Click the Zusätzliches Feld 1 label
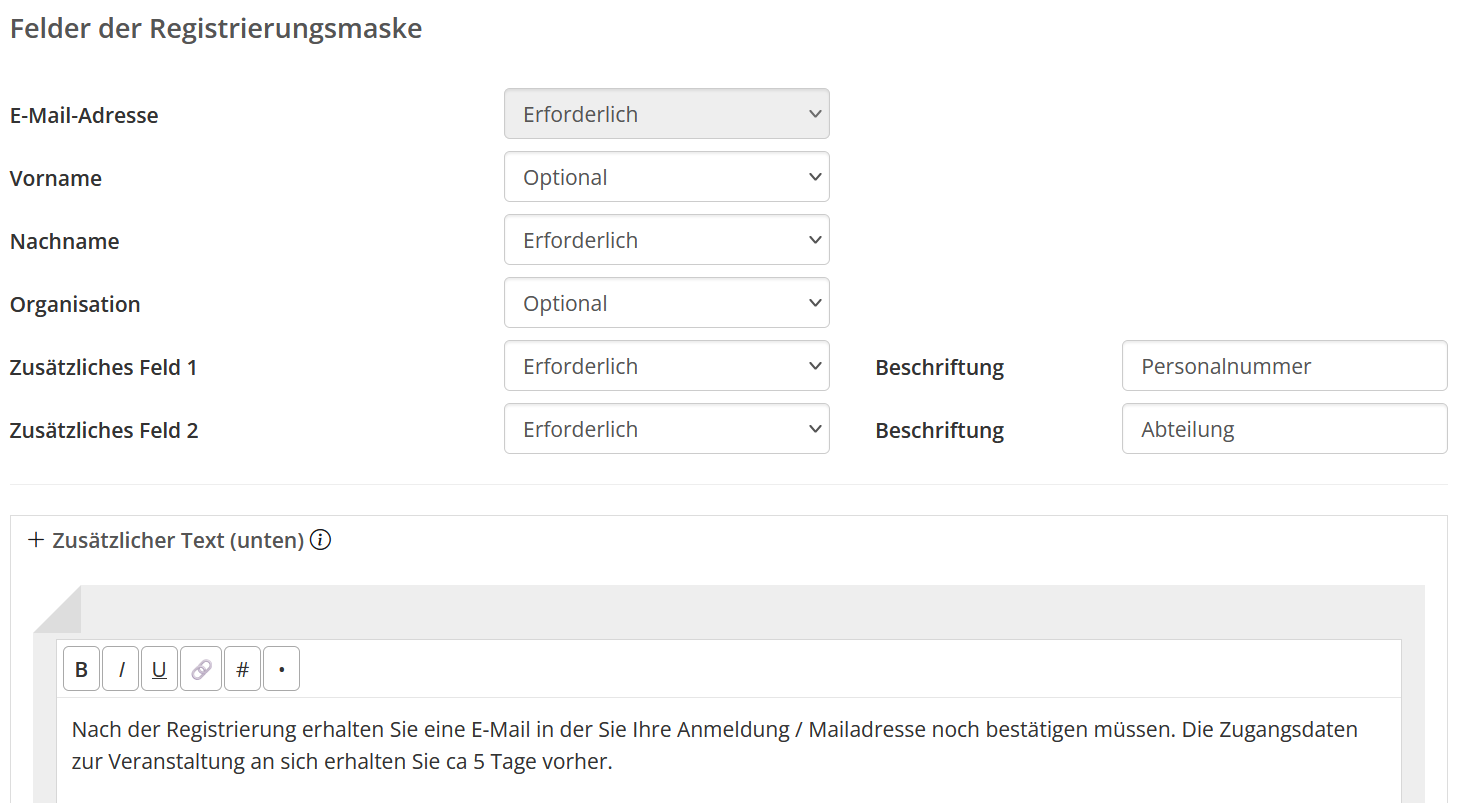 tap(103, 368)
